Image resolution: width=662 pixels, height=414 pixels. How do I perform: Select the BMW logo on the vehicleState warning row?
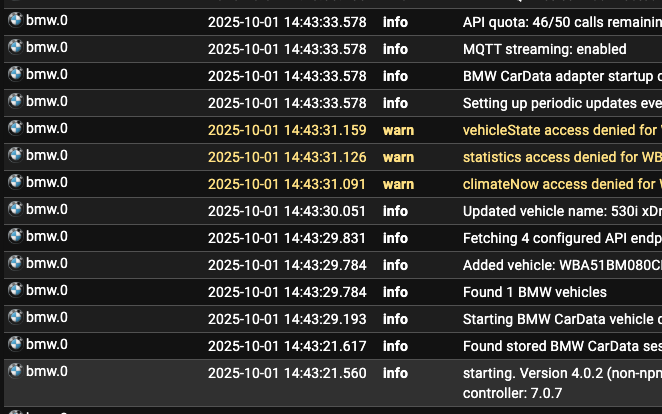pyautogui.click(x=15, y=128)
